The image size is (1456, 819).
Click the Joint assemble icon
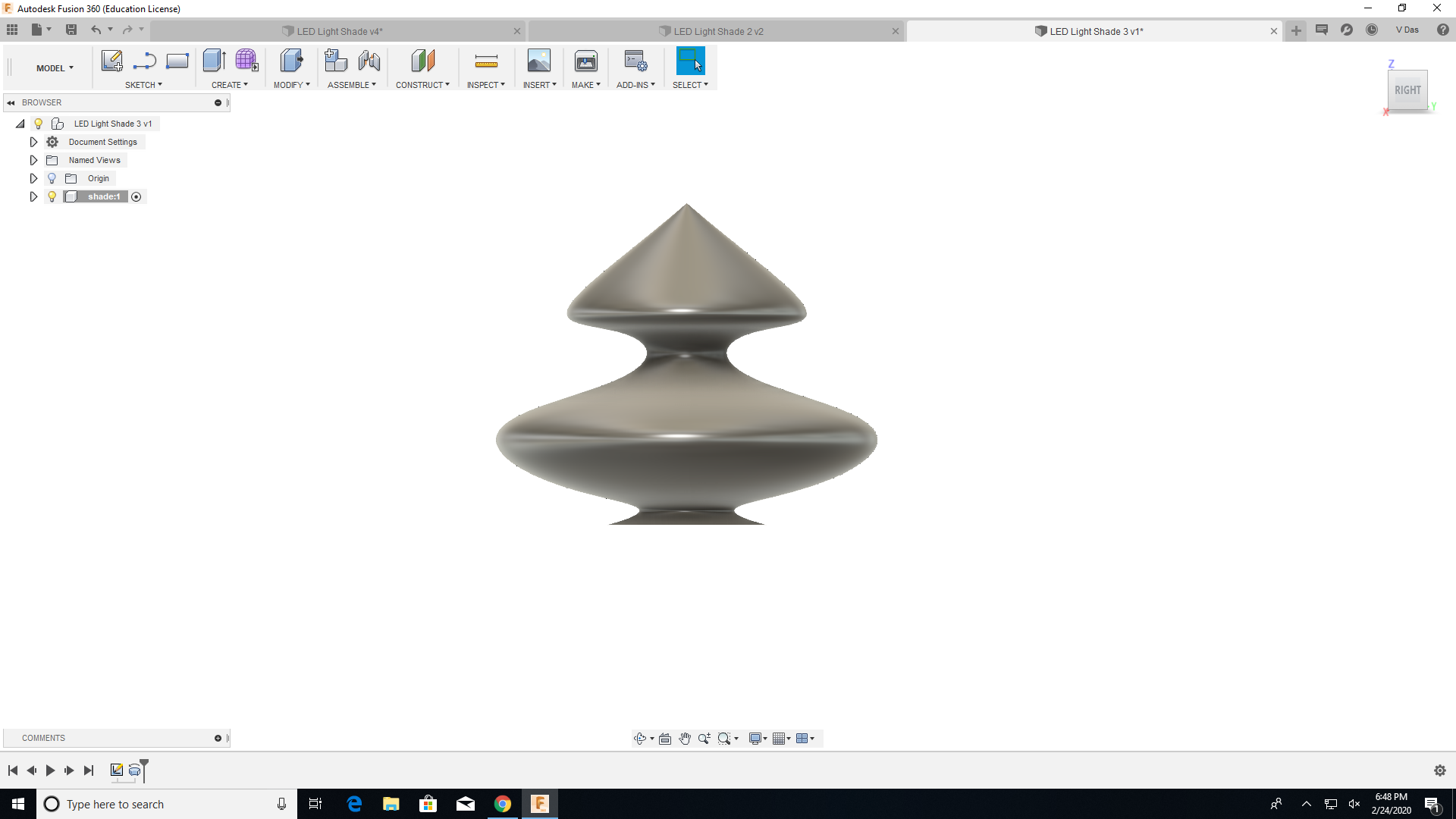tap(369, 61)
